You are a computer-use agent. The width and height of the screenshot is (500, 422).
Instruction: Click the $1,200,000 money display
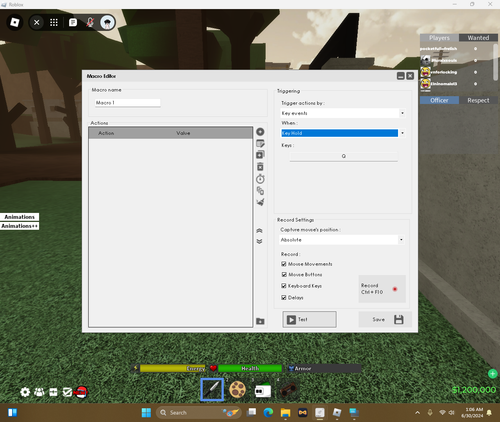pyautogui.click(x=474, y=390)
